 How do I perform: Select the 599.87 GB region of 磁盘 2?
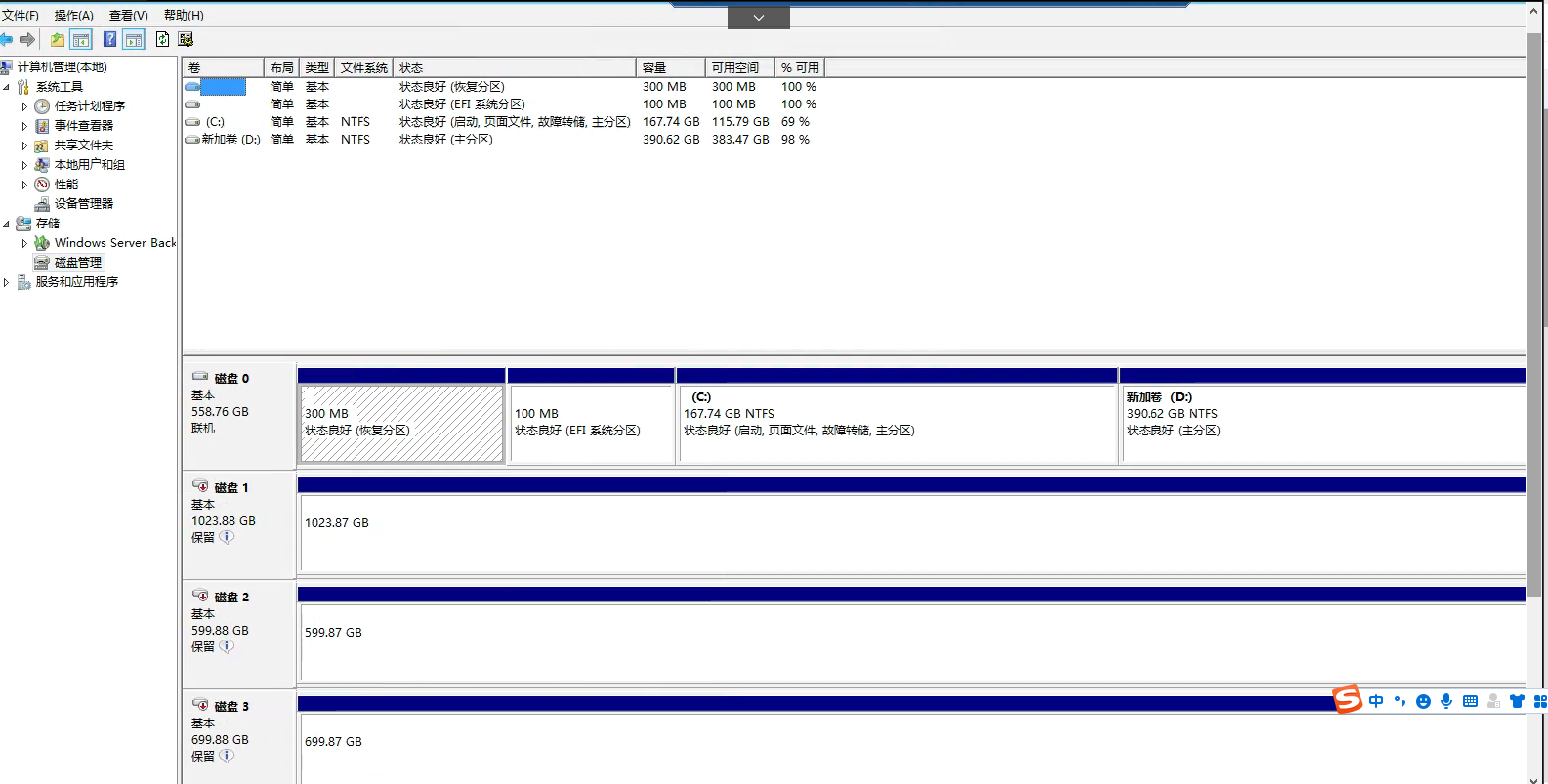[x=912, y=641]
